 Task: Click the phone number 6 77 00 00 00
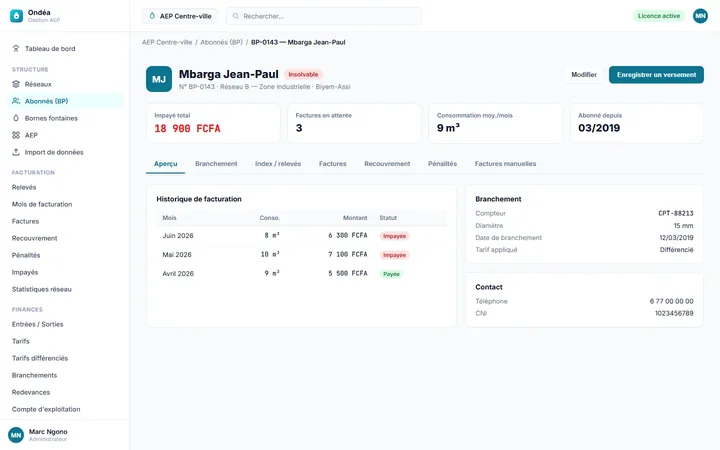point(671,302)
